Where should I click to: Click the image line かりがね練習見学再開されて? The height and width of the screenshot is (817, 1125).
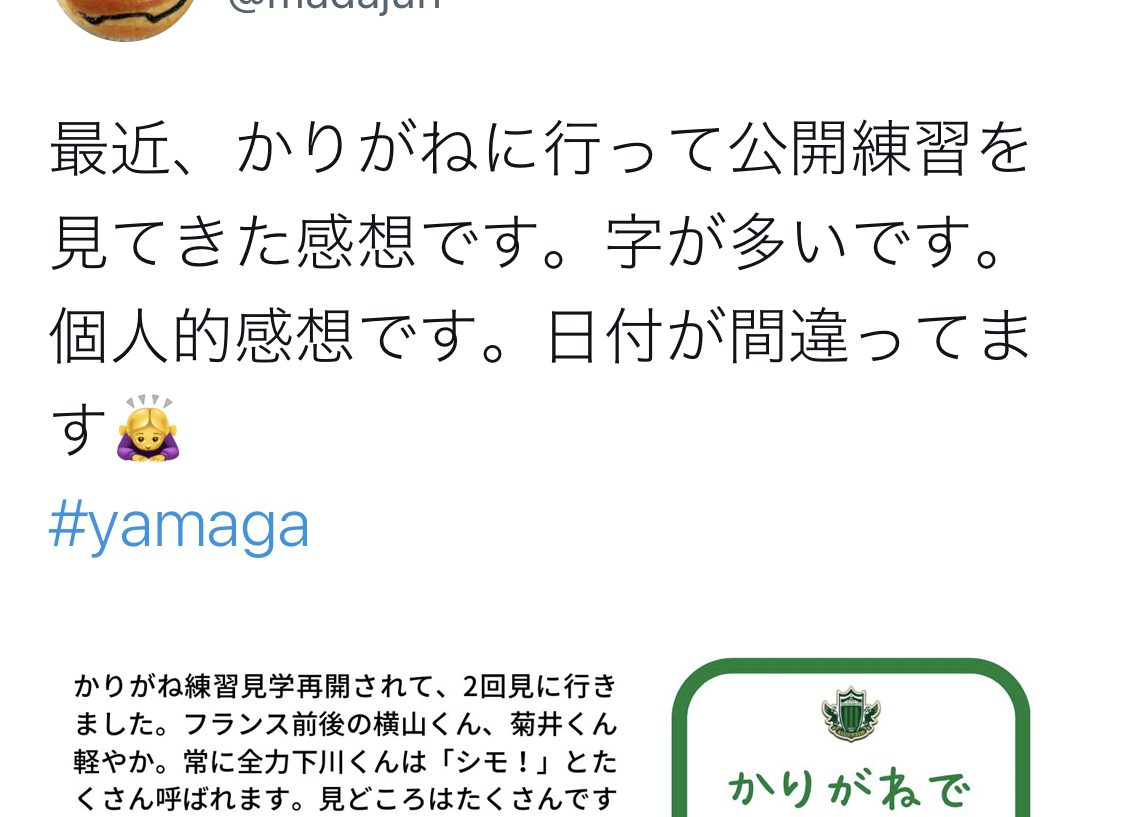point(345,686)
